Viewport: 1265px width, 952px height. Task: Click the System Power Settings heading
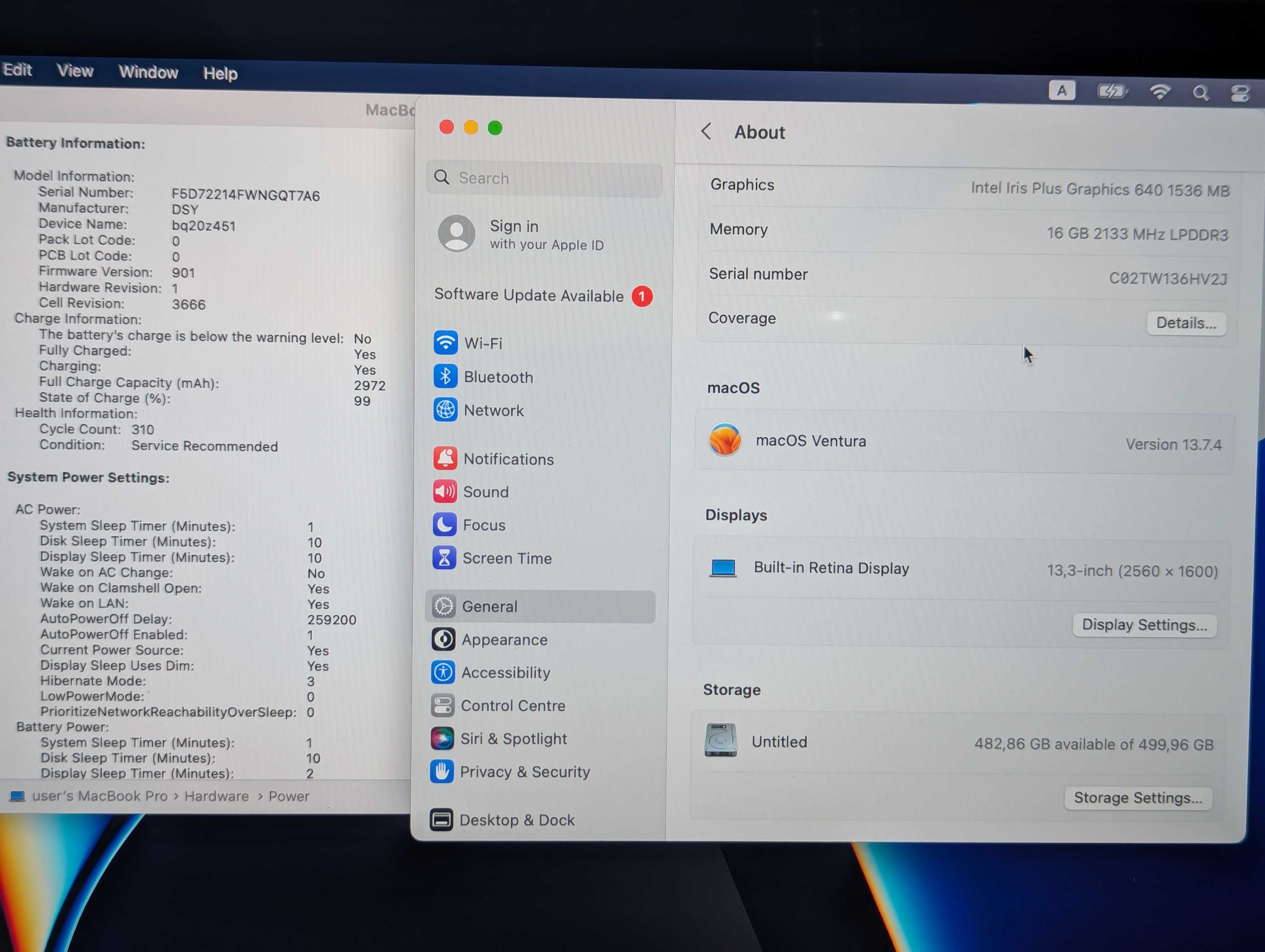[89, 477]
